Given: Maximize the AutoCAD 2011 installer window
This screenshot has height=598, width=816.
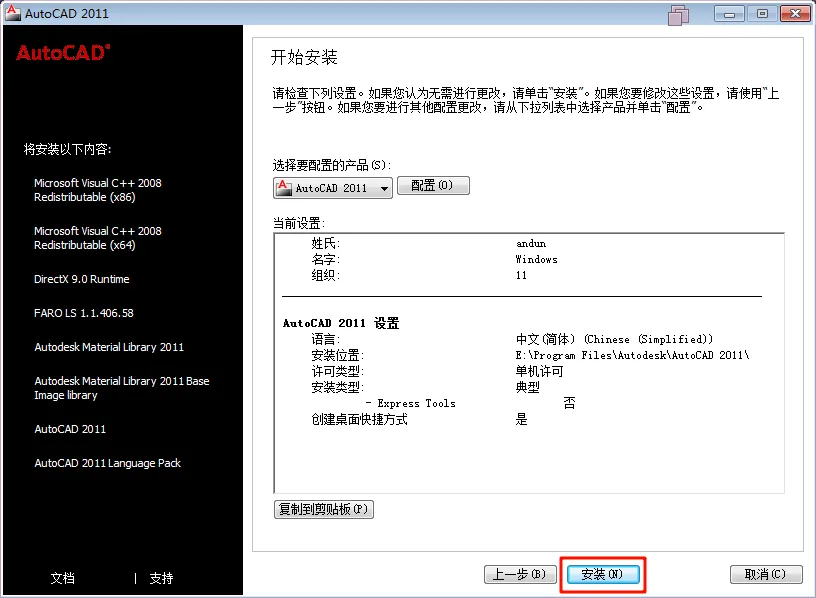Looking at the screenshot, I should coord(762,14).
